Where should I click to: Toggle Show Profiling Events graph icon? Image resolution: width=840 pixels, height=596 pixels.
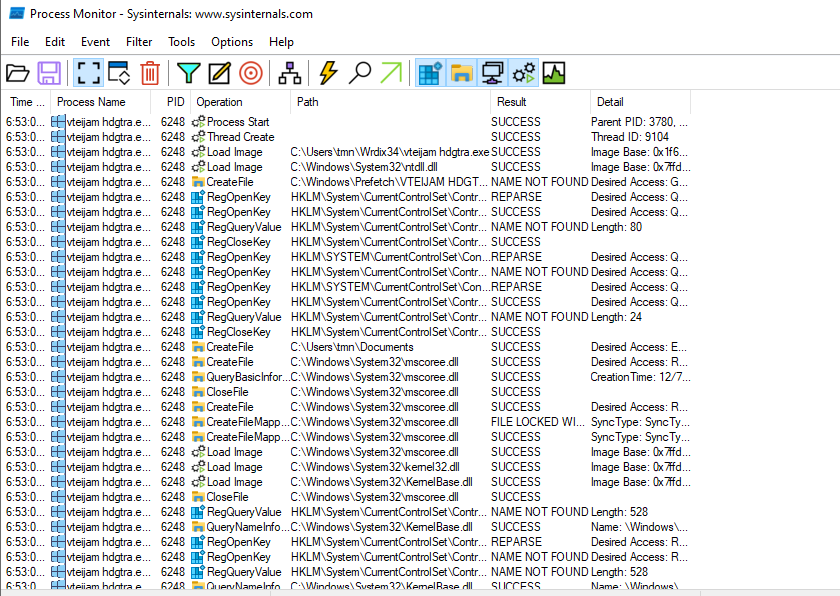click(554, 73)
